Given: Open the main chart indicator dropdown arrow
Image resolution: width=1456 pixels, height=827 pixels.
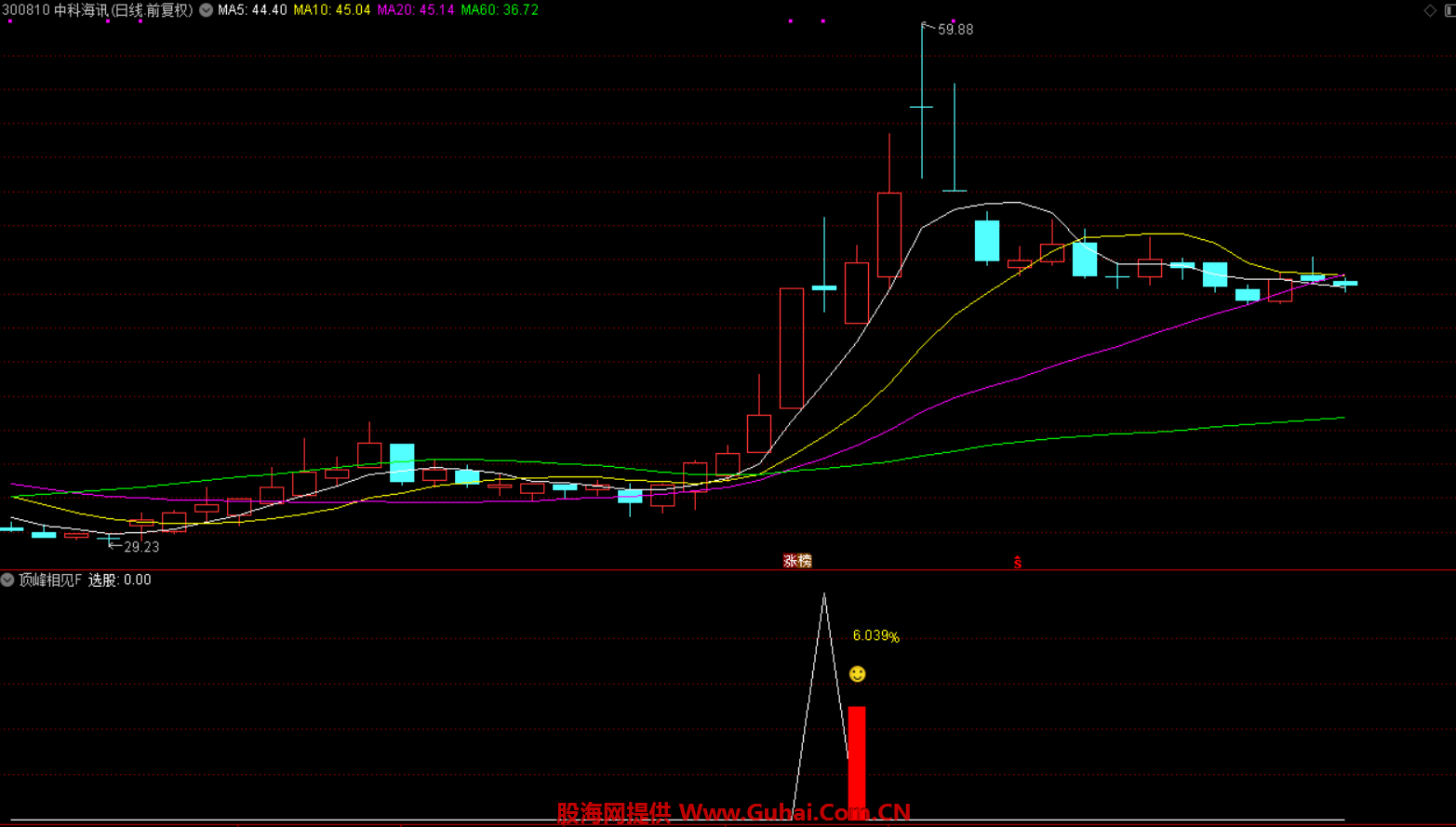Looking at the screenshot, I should [207, 10].
